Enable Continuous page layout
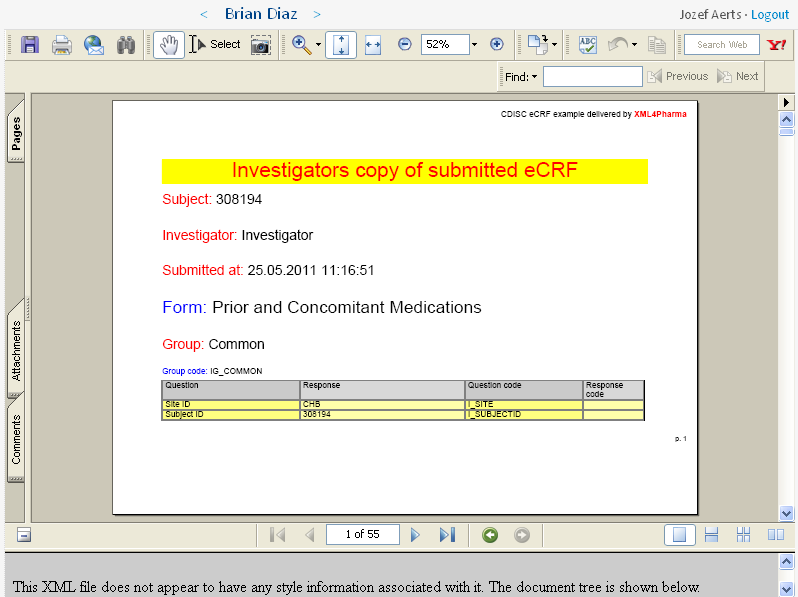The height and width of the screenshot is (597, 798). (x=712, y=535)
